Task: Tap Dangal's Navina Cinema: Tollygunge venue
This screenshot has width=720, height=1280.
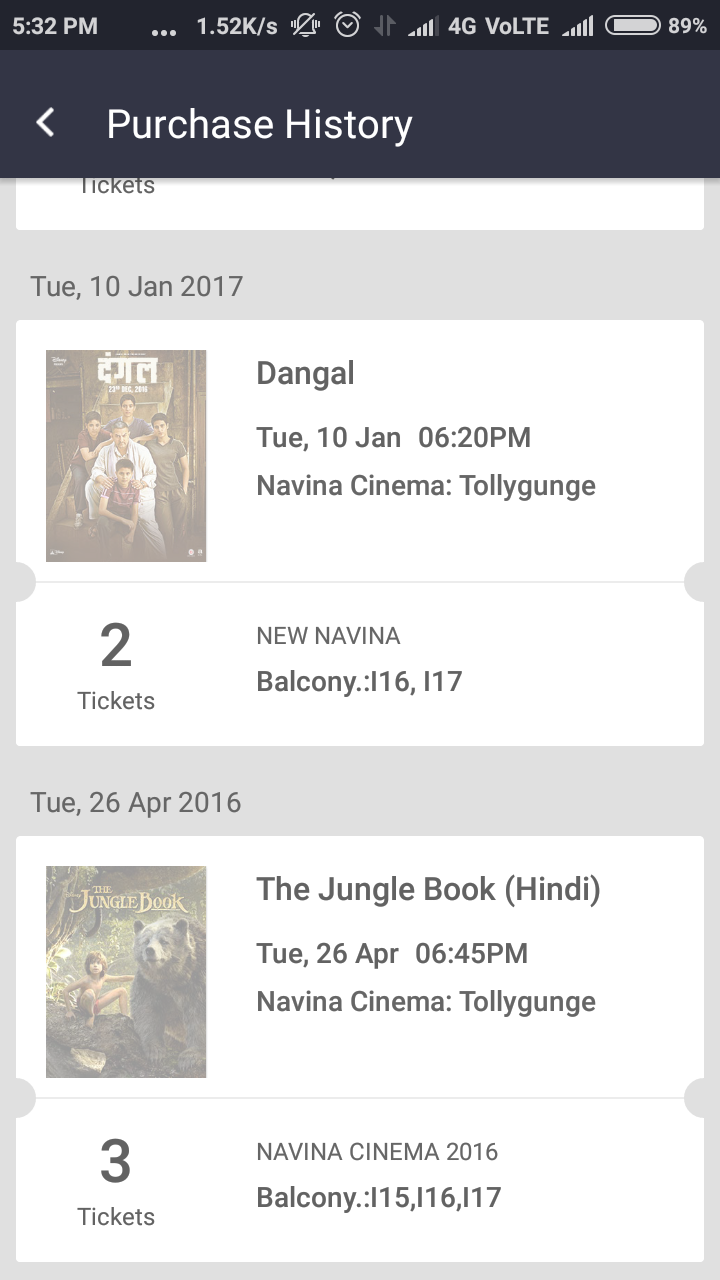Action: click(x=426, y=486)
